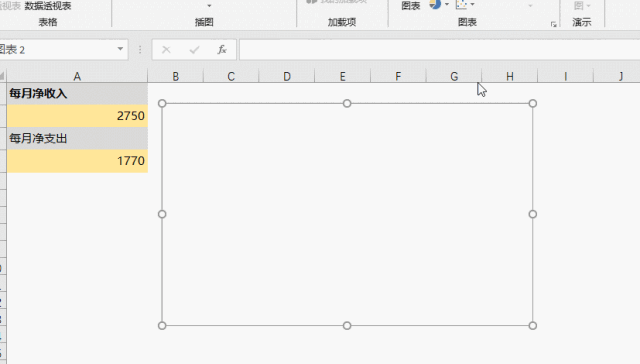640x364 pixels.
Task: Select column H header
Action: 510,76
